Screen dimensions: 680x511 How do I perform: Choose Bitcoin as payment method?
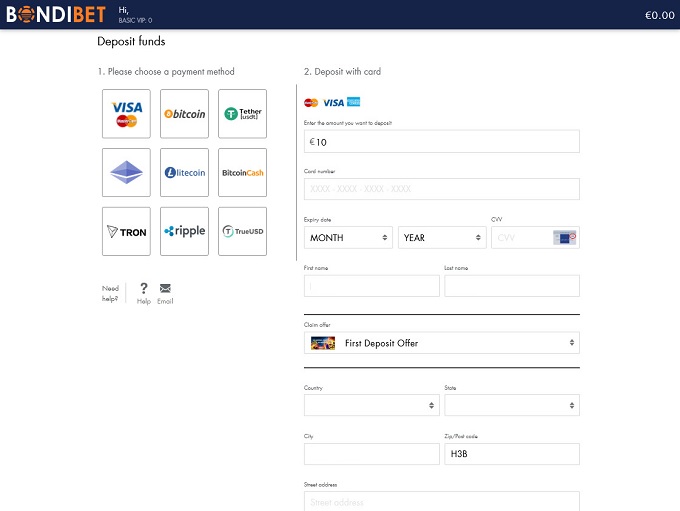pos(184,114)
